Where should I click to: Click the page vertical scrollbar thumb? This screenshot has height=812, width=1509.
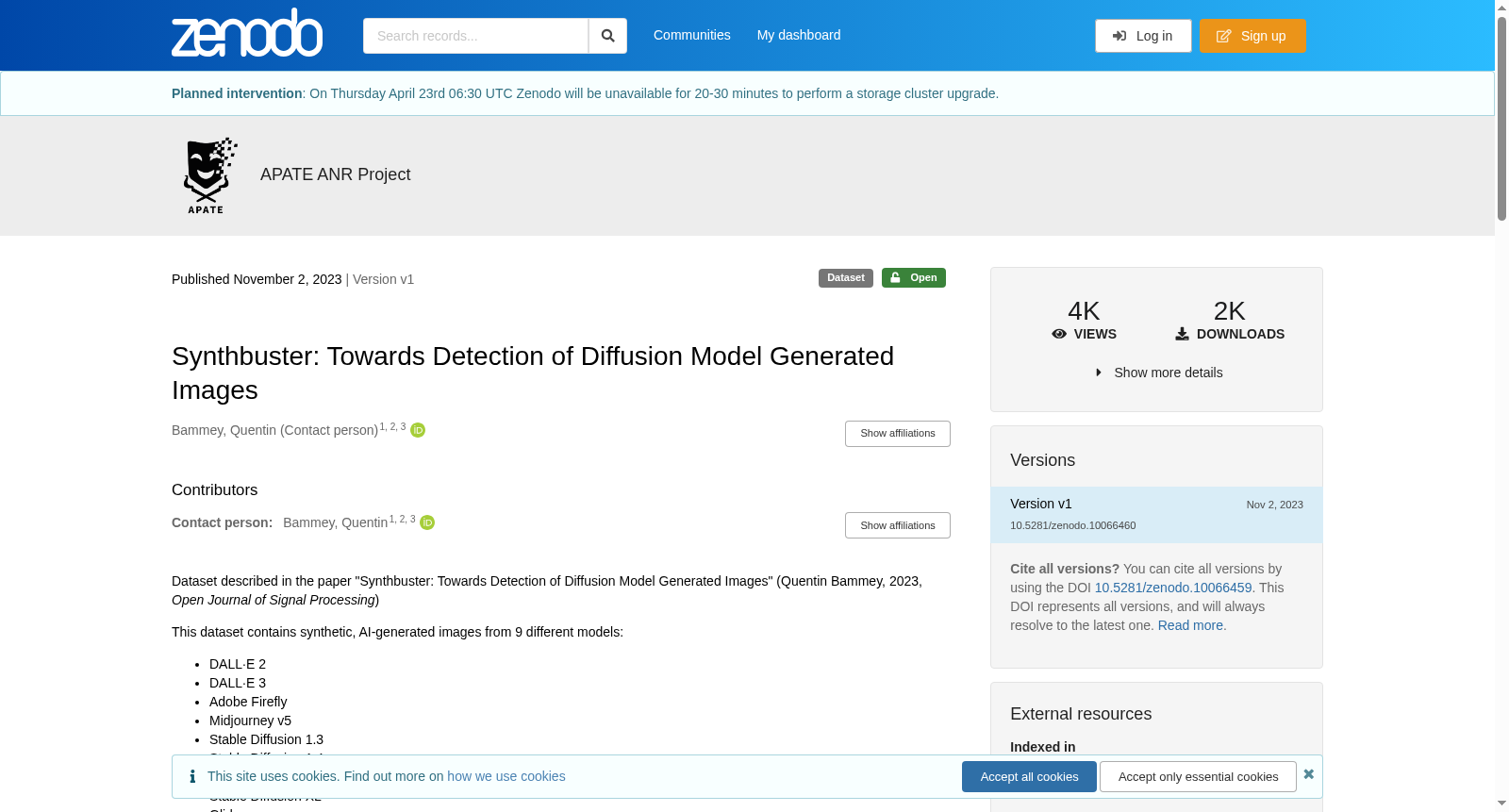pos(1501,119)
